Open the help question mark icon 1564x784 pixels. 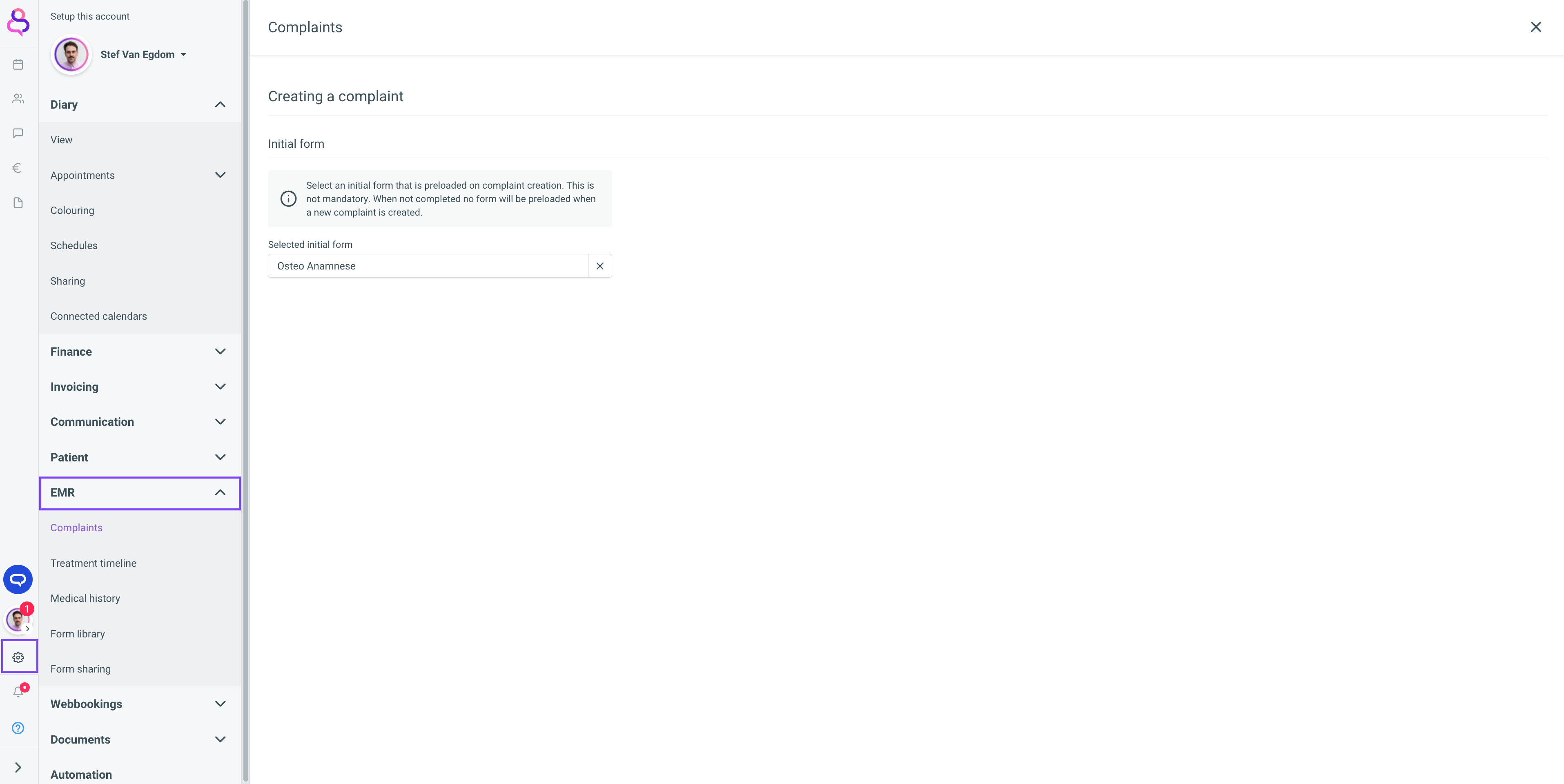tap(18, 728)
